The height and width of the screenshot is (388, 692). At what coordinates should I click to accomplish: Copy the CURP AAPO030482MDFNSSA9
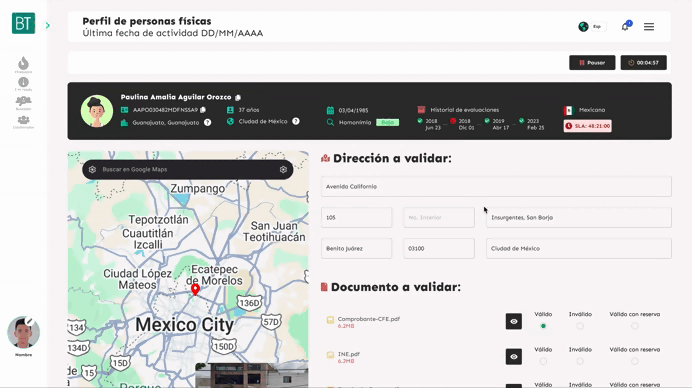point(203,110)
